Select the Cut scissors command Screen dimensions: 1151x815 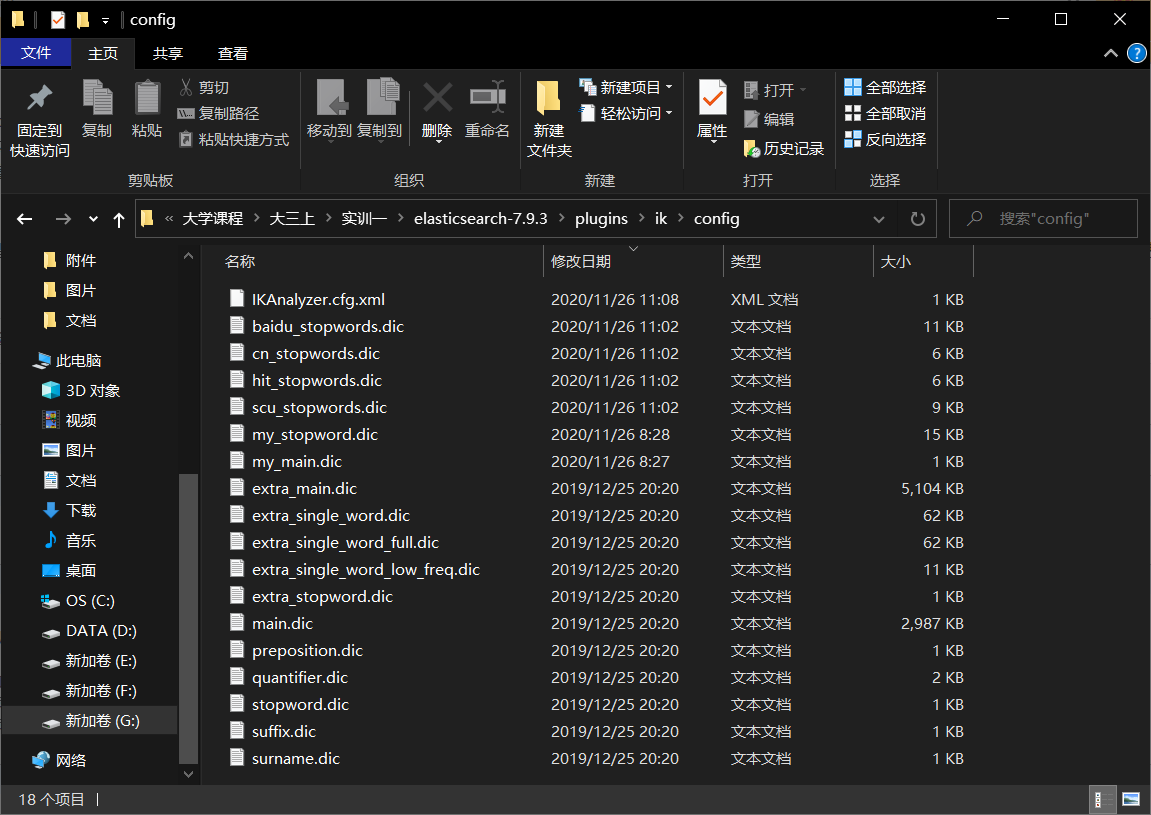pyautogui.click(x=204, y=87)
